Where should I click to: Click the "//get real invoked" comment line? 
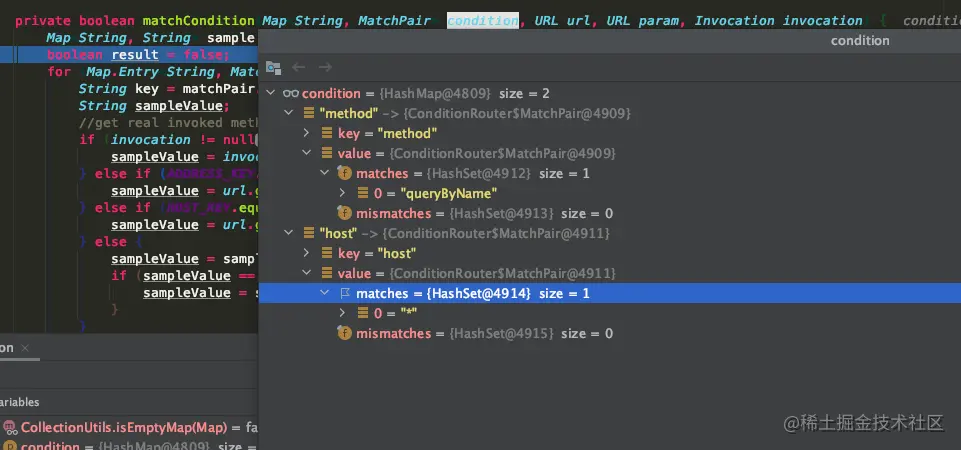point(168,123)
